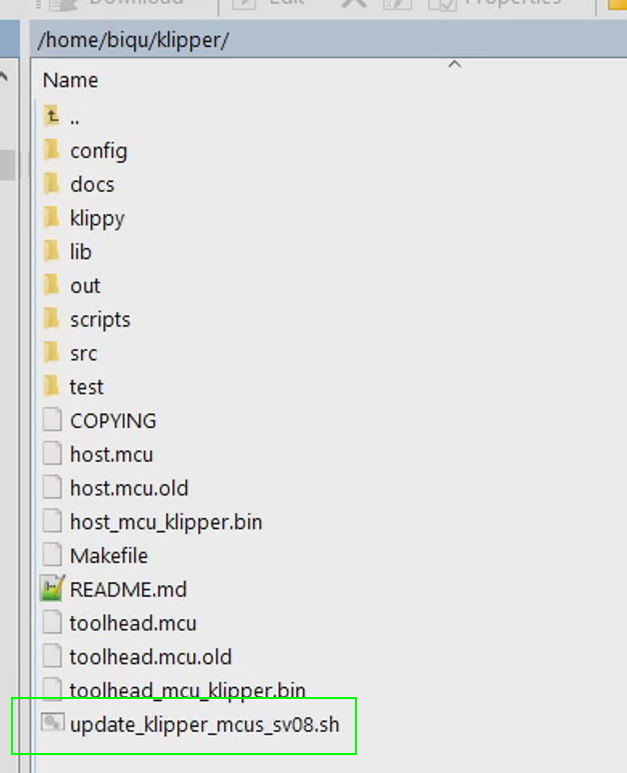
Task: Select the src folder entry
Action: click(83, 353)
